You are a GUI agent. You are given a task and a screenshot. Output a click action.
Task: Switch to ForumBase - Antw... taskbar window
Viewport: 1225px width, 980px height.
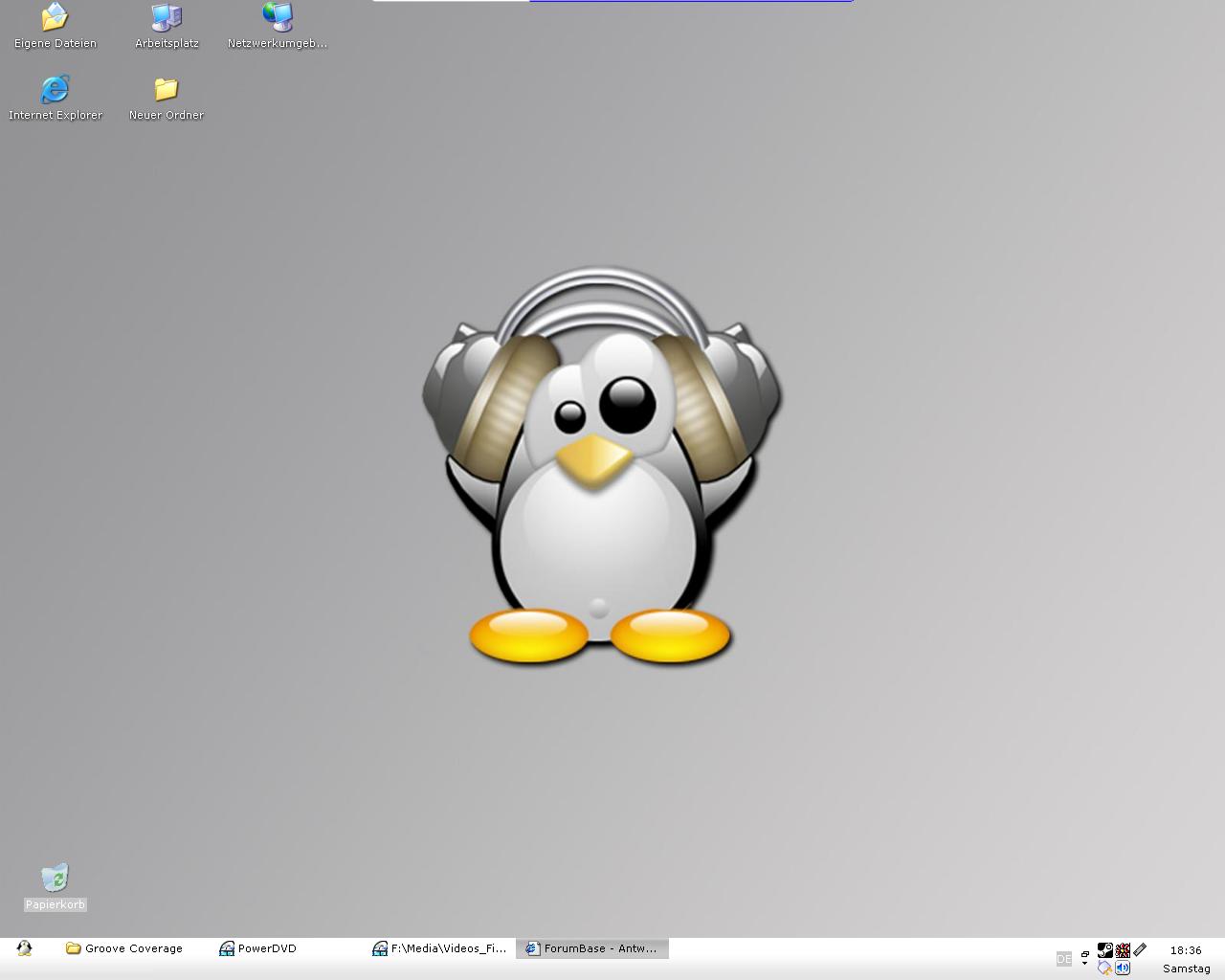click(x=592, y=948)
